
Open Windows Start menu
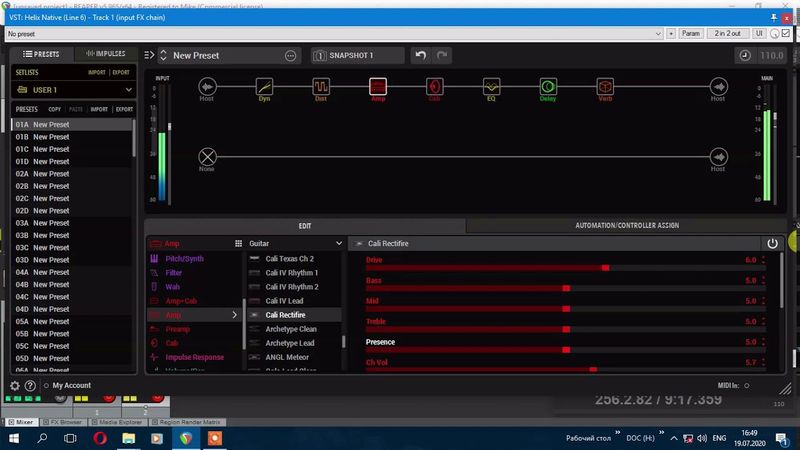[x=14, y=438]
